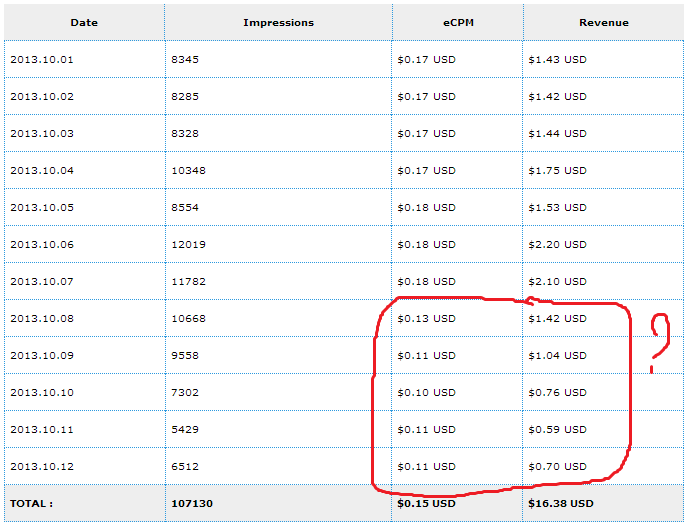Select total impressions 107130
Viewport: 690px width, 526px height.
(192, 503)
